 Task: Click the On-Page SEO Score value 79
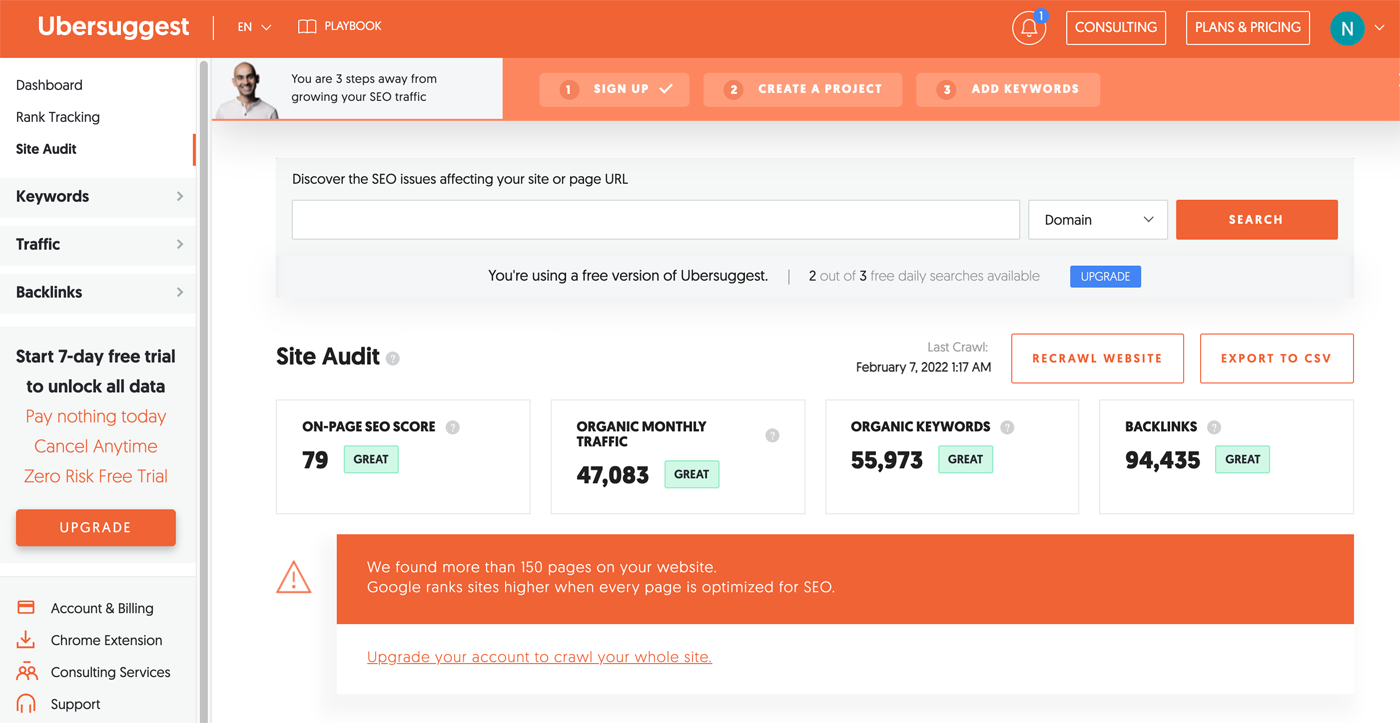click(x=315, y=460)
